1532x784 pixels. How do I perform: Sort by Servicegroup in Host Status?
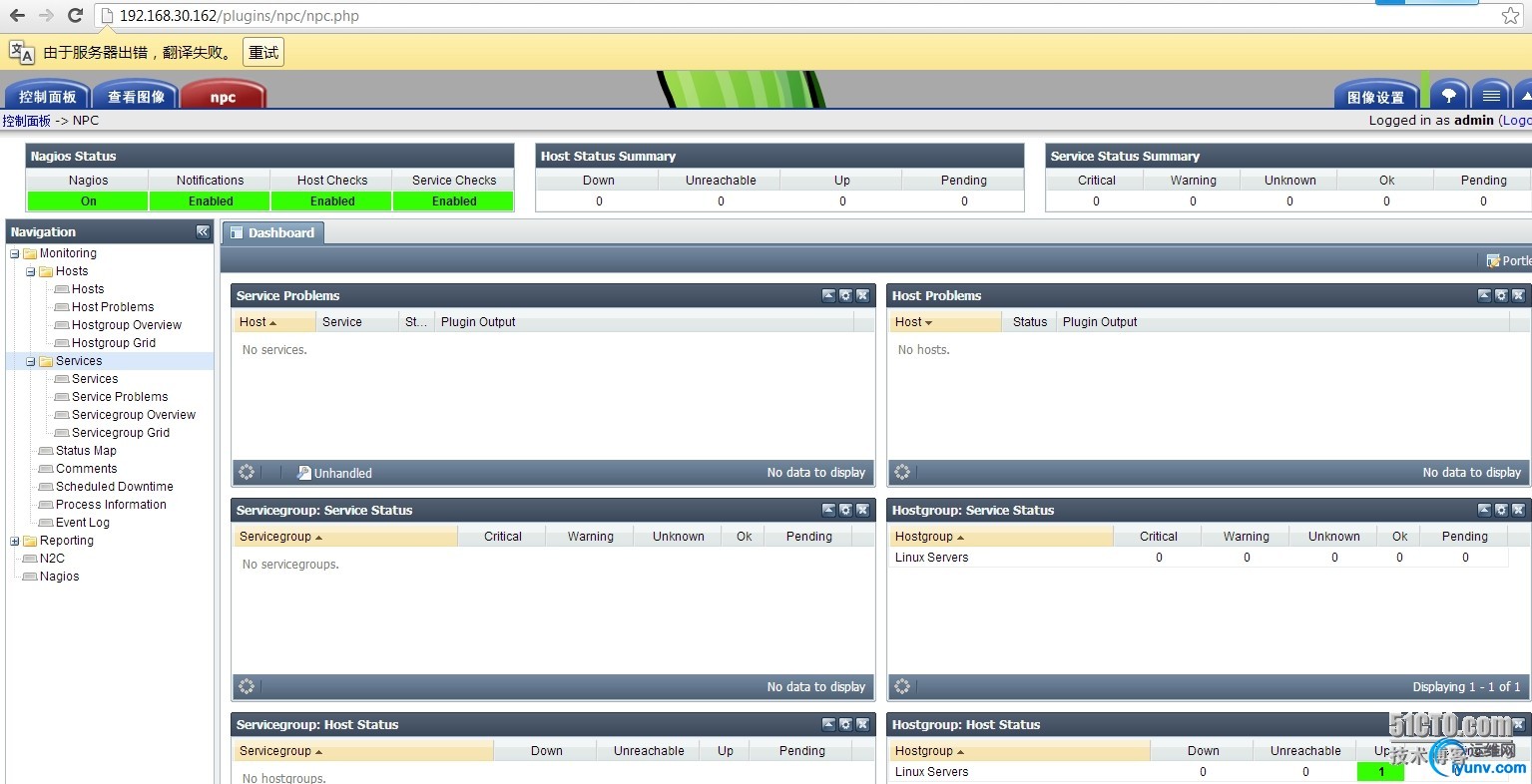(x=363, y=751)
